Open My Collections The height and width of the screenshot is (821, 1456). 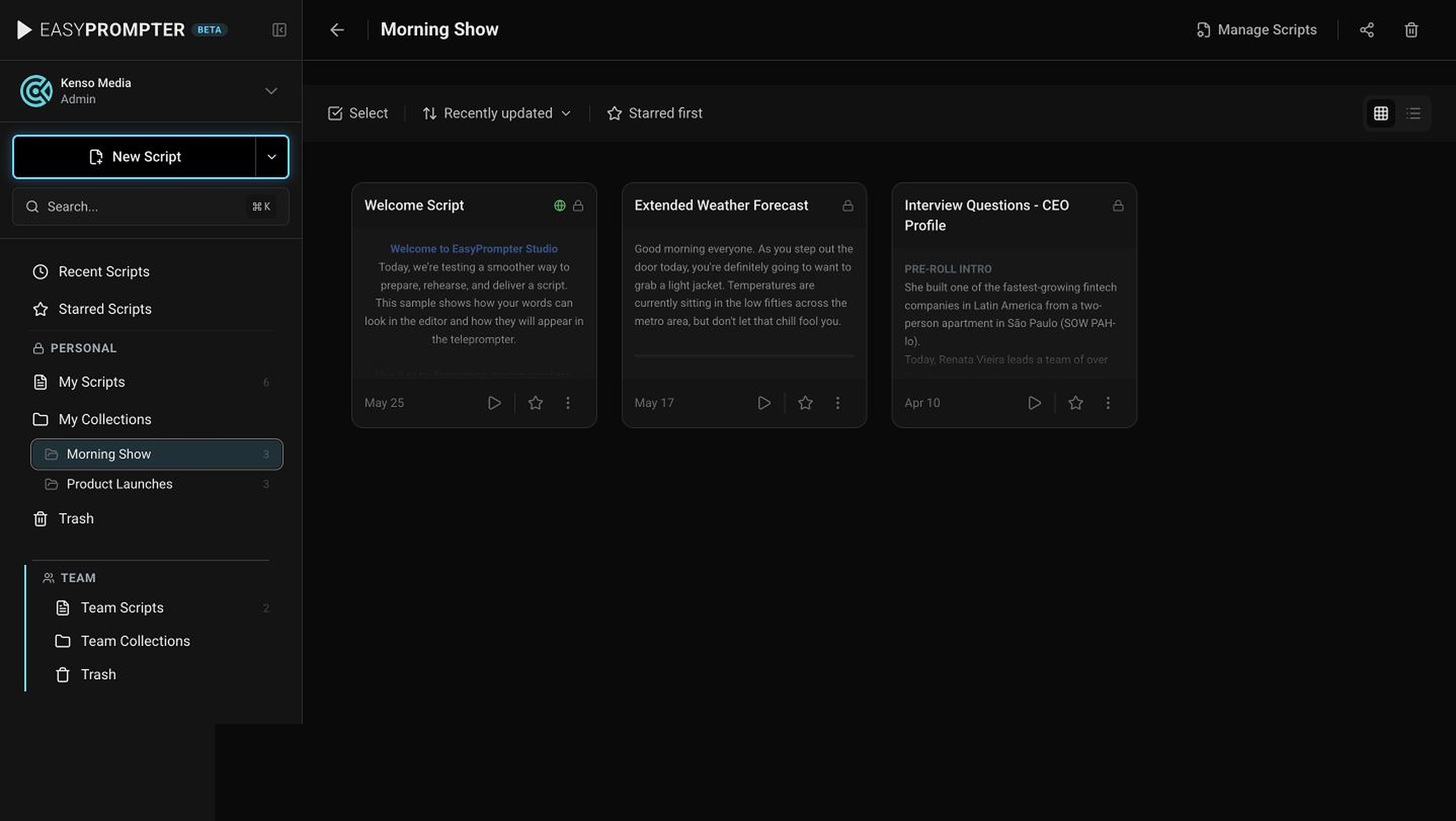151,419
